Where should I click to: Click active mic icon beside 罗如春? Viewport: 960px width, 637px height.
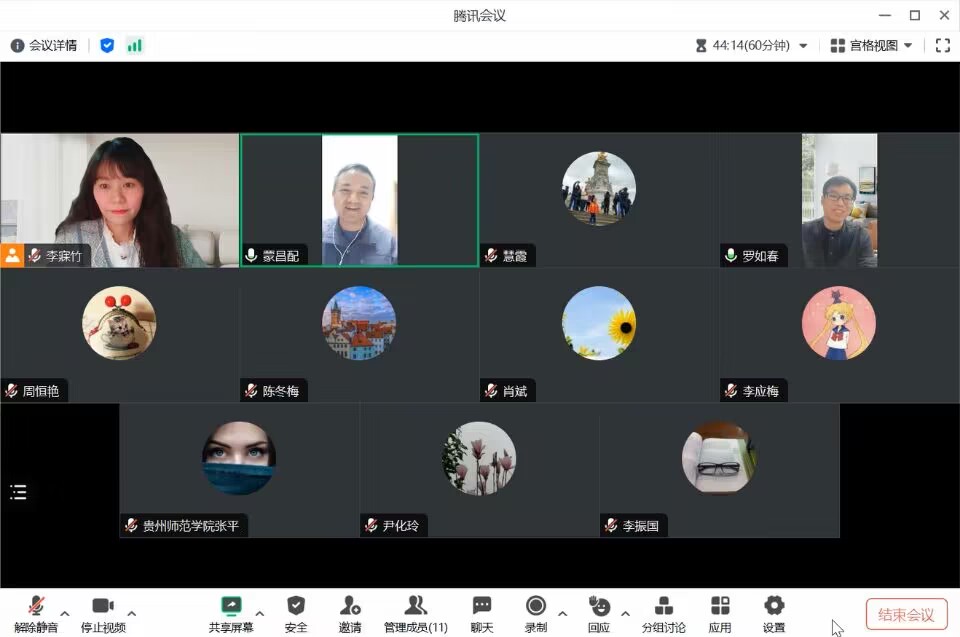[730, 255]
